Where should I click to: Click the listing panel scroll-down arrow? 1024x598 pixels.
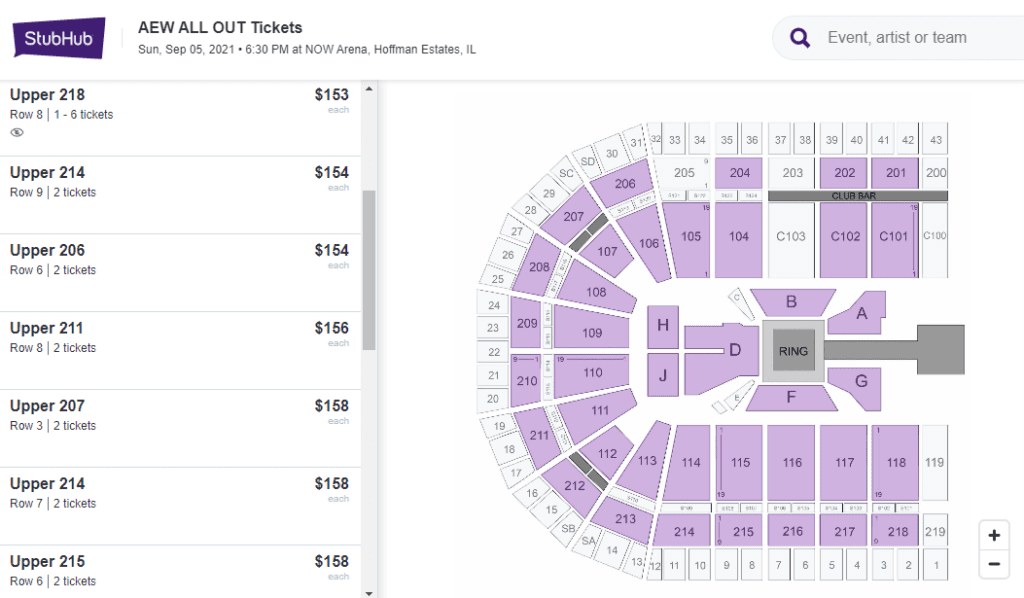369,593
